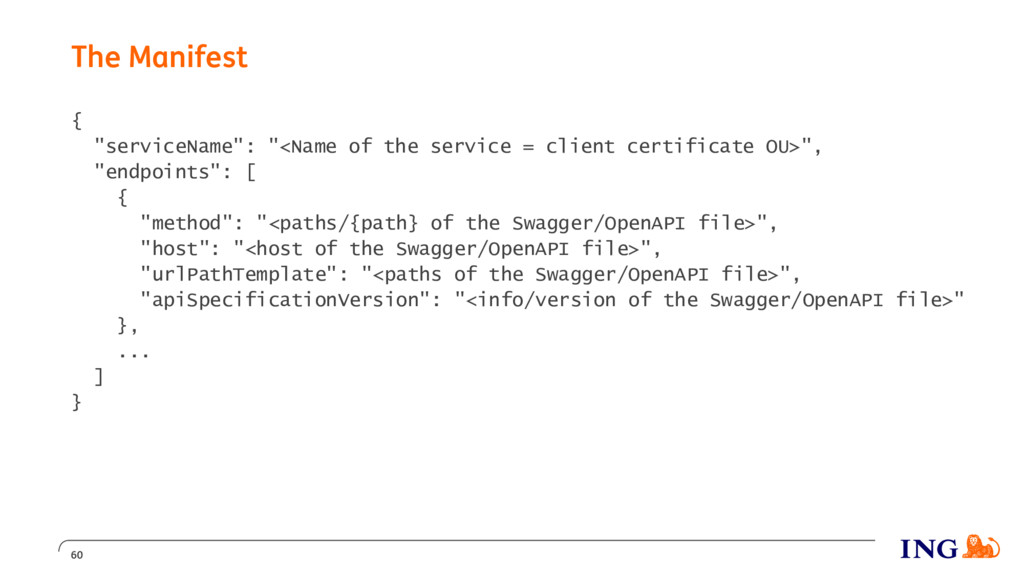The height and width of the screenshot is (576, 1024).
Task: Click the footer divider line
Action: tap(467, 541)
